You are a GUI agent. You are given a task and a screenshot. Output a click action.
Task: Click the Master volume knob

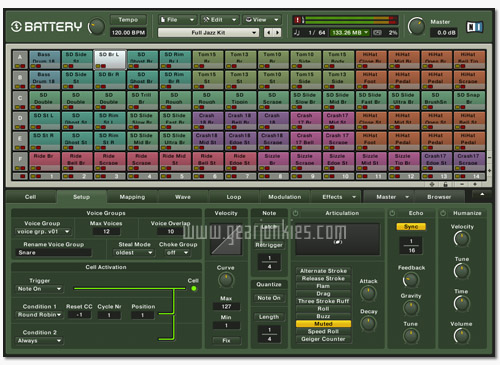416,26
